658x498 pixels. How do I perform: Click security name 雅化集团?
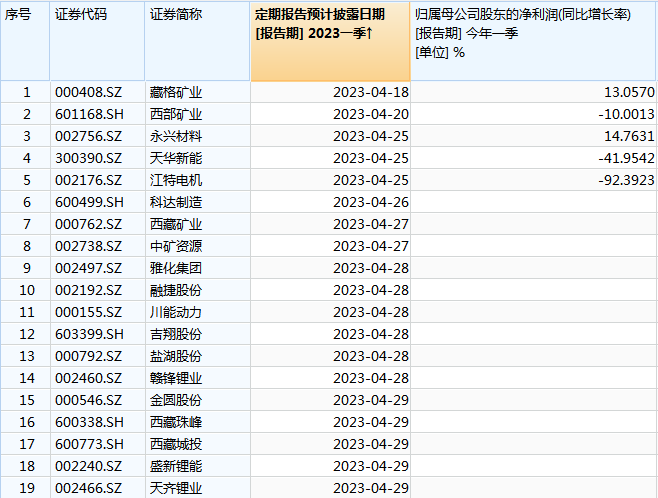point(176,268)
